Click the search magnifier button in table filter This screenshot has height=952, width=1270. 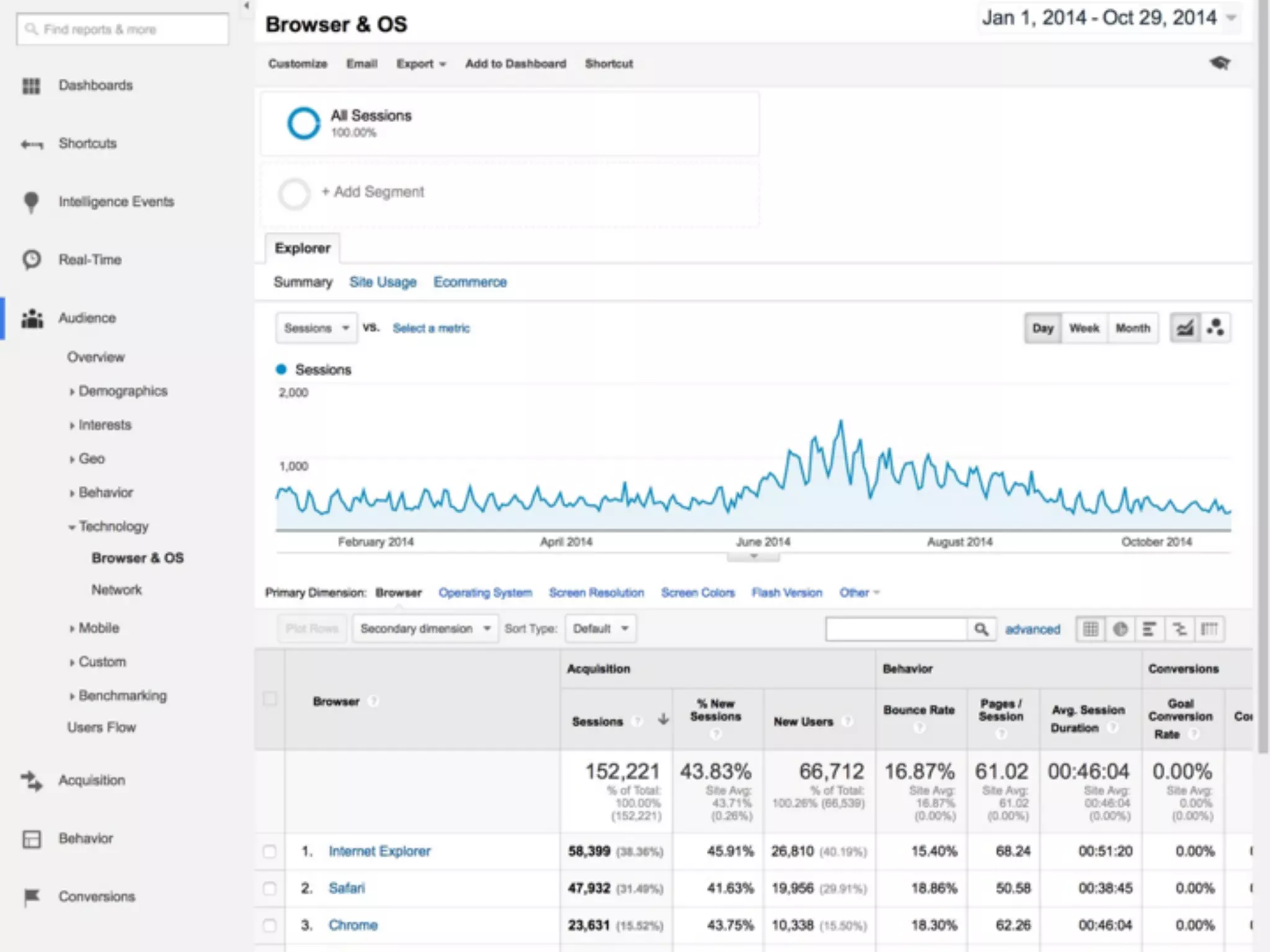click(x=981, y=629)
